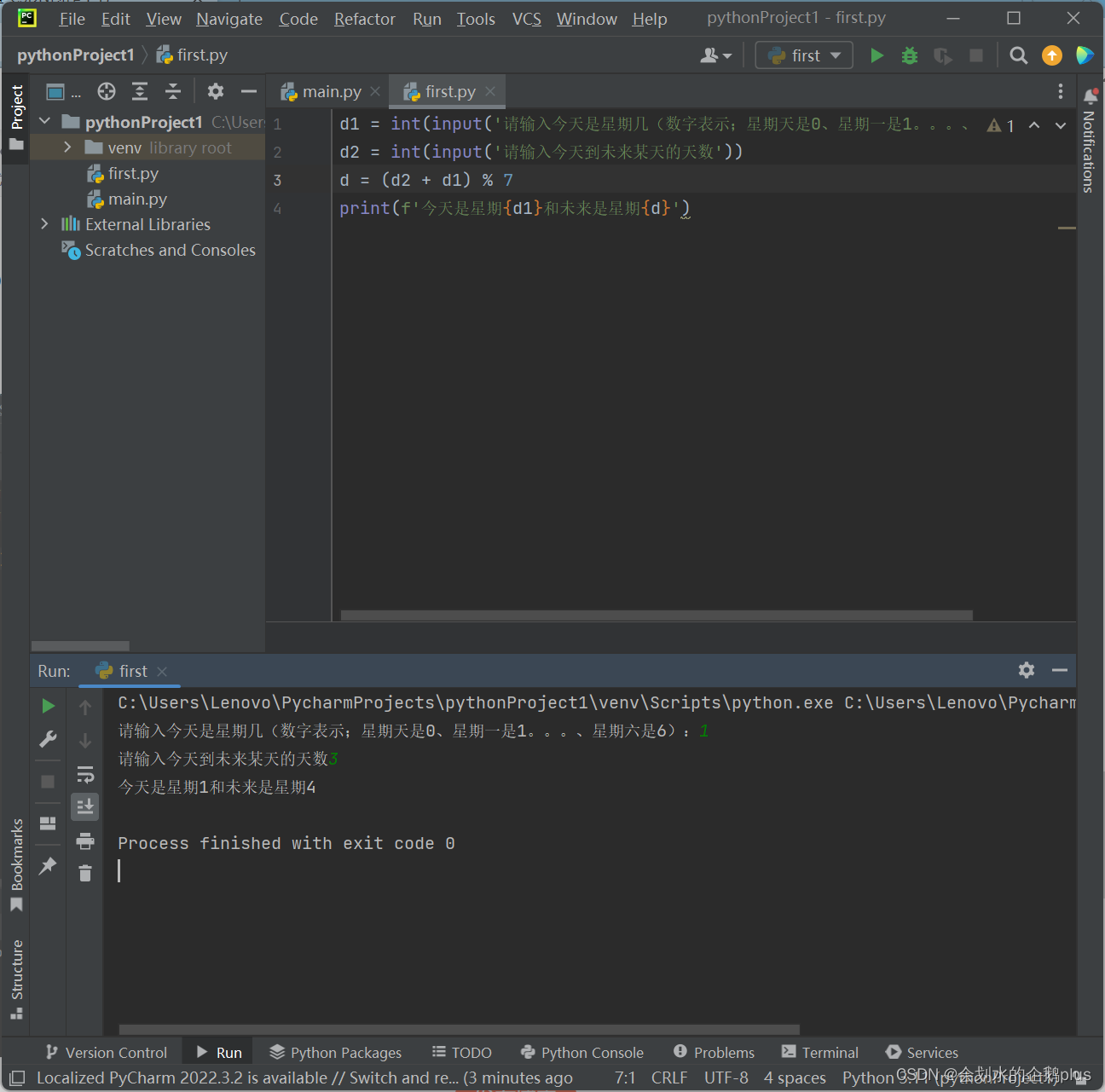Image resolution: width=1105 pixels, height=1092 pixels.
Task: Pin the Run tab using pin icon
Action: click(x=48, y=866)
